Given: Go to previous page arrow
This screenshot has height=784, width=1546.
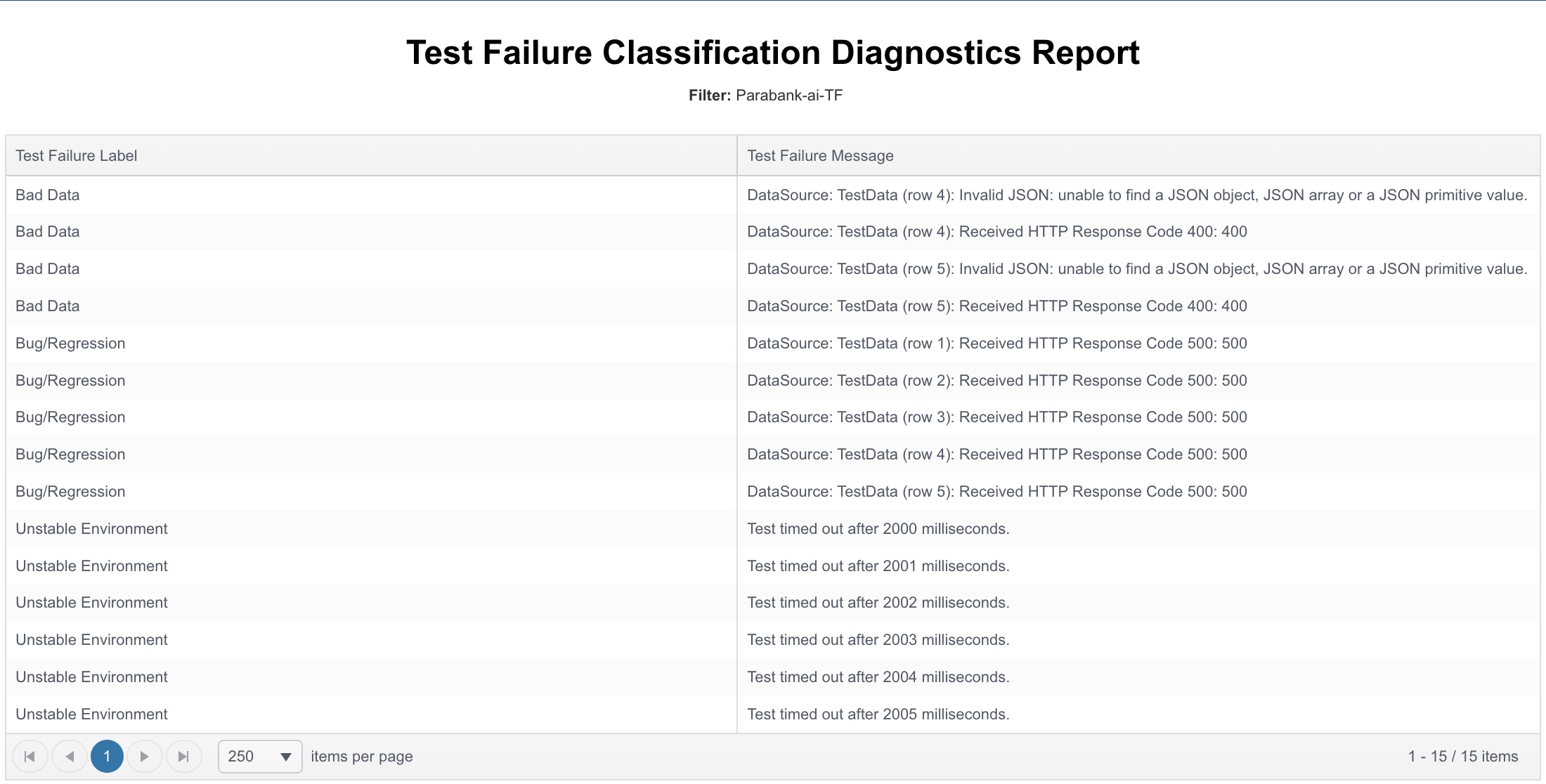Looking at the screenshot, I should point(70,757).
